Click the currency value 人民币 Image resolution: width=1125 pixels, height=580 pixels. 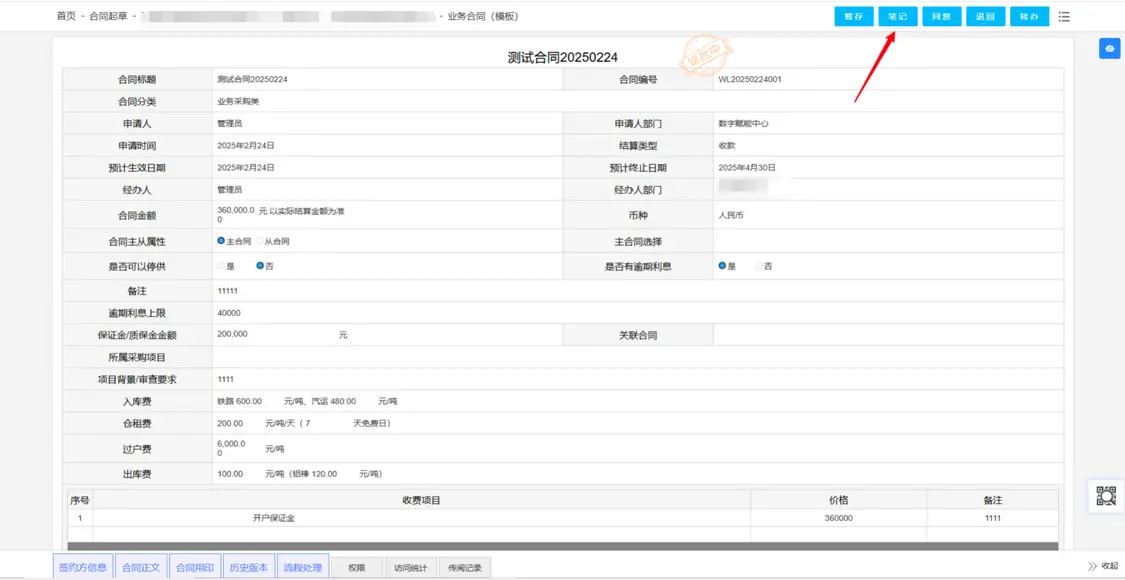click(731, 215)
